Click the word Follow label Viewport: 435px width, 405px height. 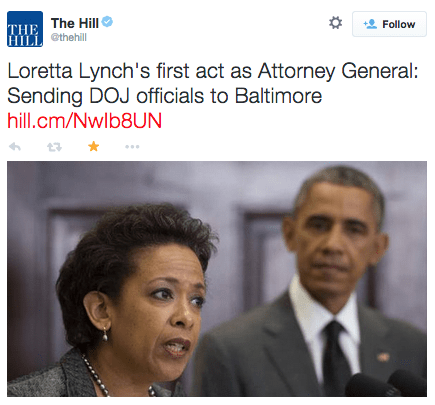point(399,24)
